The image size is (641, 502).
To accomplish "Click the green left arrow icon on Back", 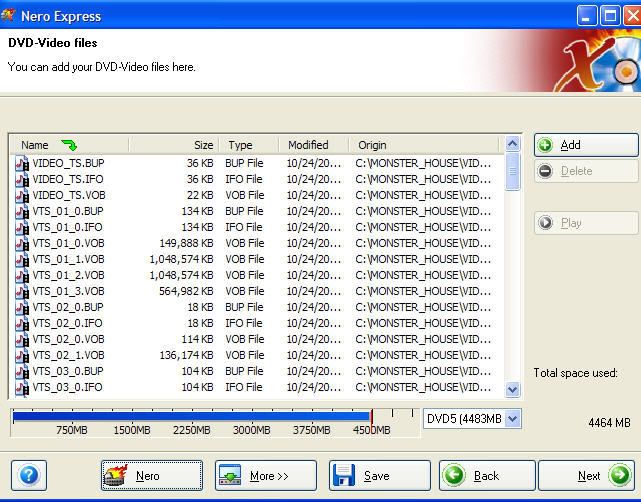I will 454,475.
